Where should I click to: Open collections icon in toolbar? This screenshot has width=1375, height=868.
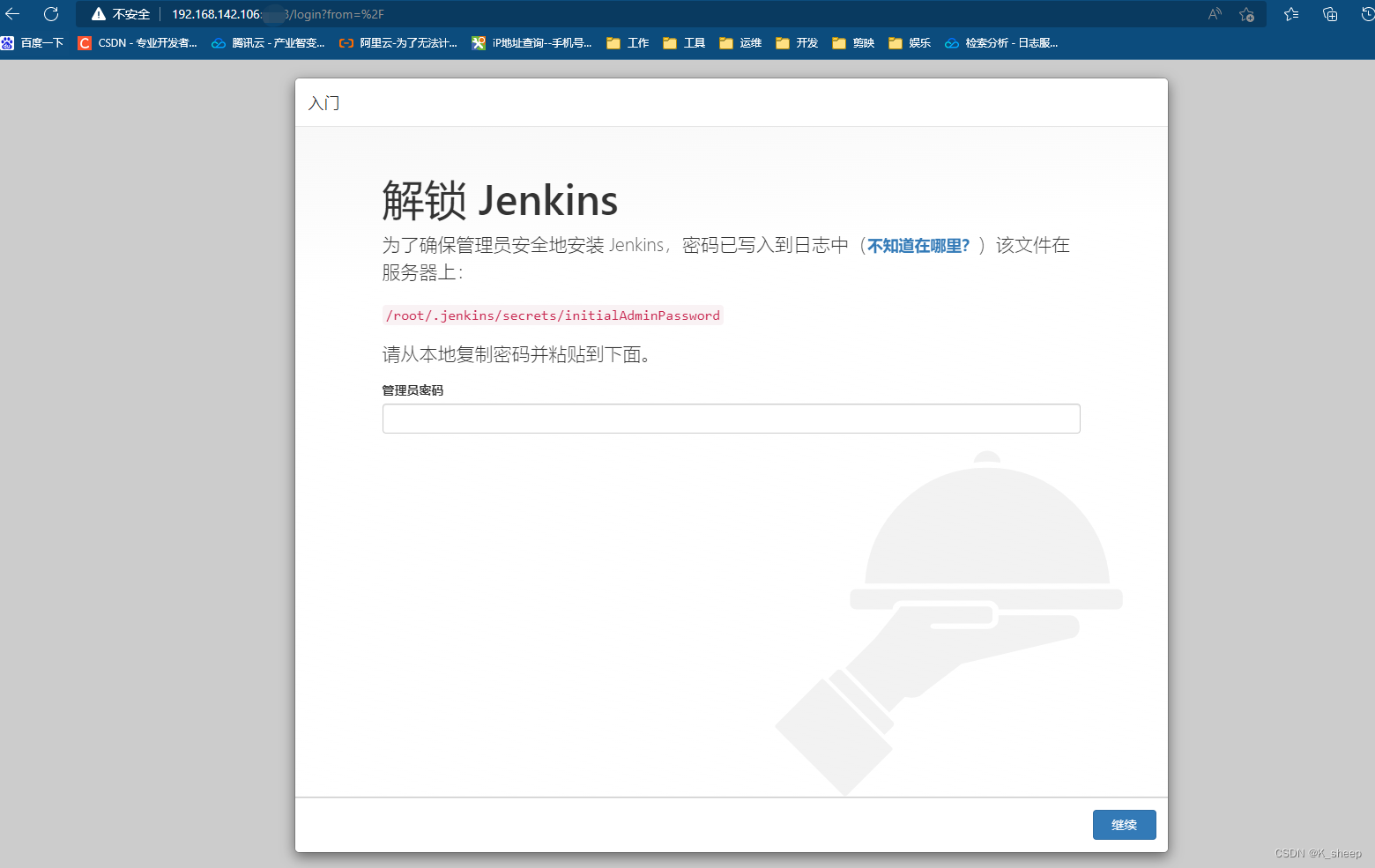[1330, 14]
